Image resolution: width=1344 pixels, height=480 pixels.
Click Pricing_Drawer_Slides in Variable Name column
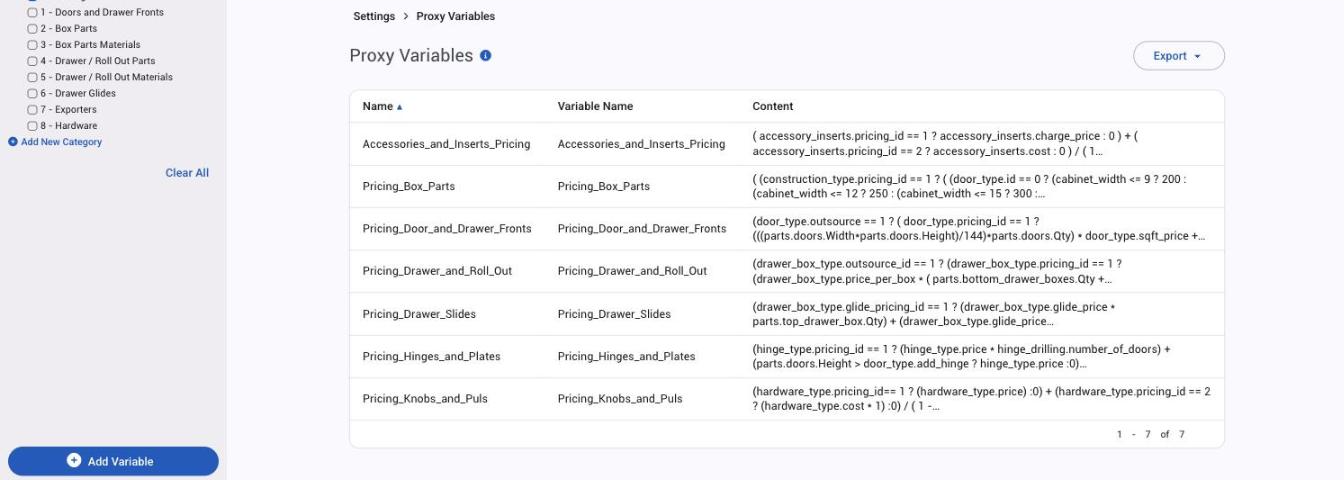614,314
